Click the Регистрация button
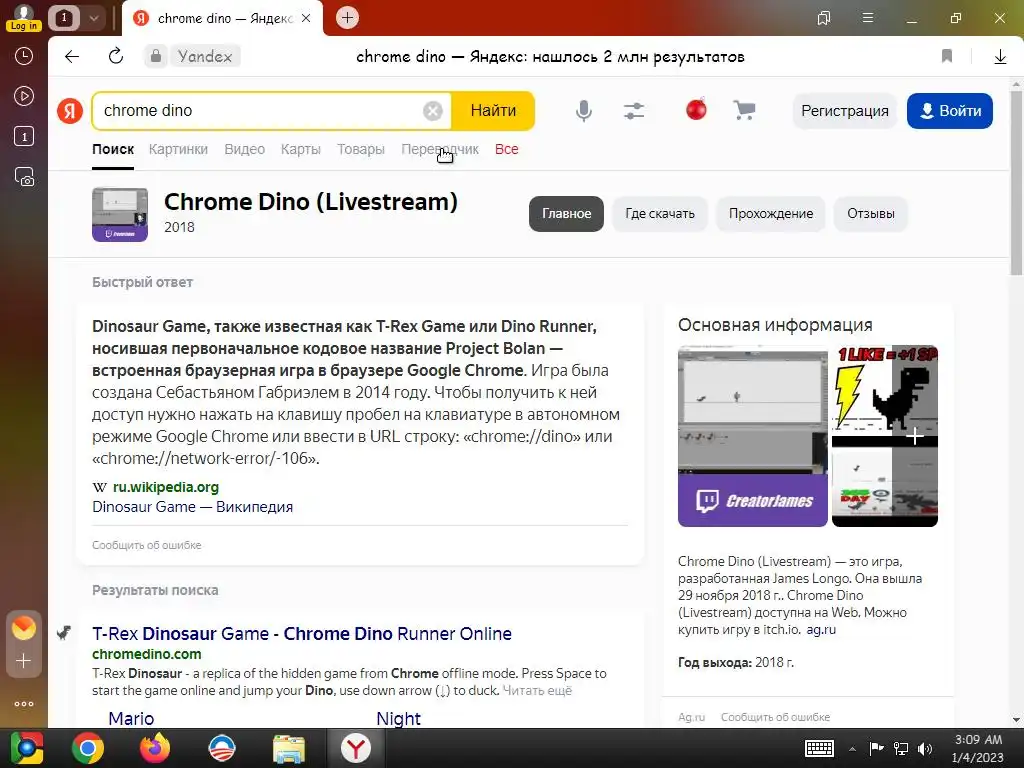Screen dimensions: 1024x768 tap(845, 111)
